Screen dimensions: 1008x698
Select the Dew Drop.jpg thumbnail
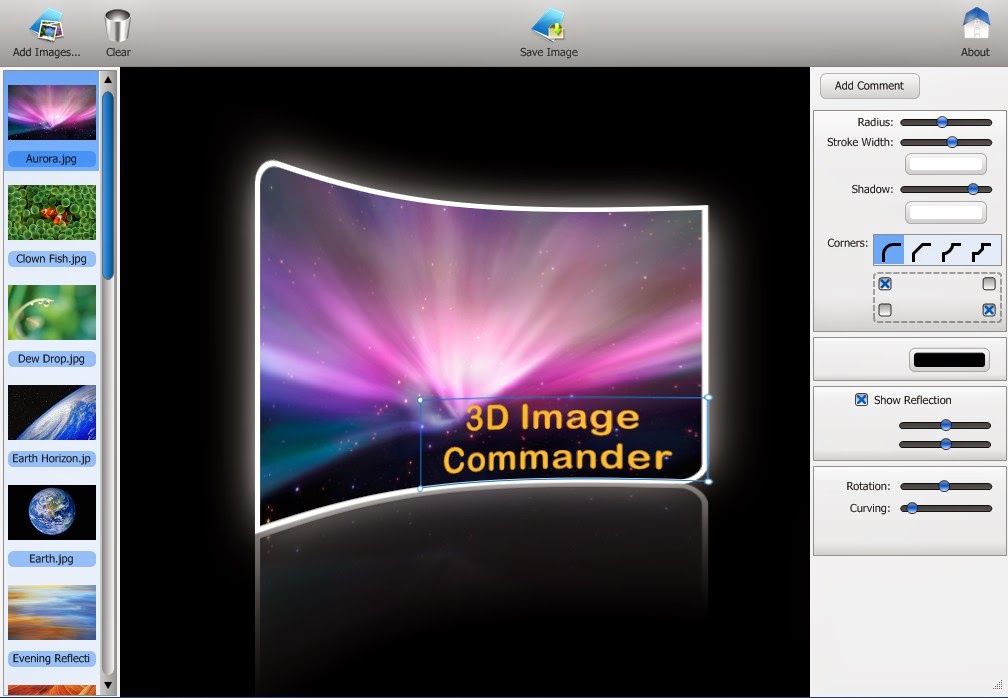tap(52, 312)
